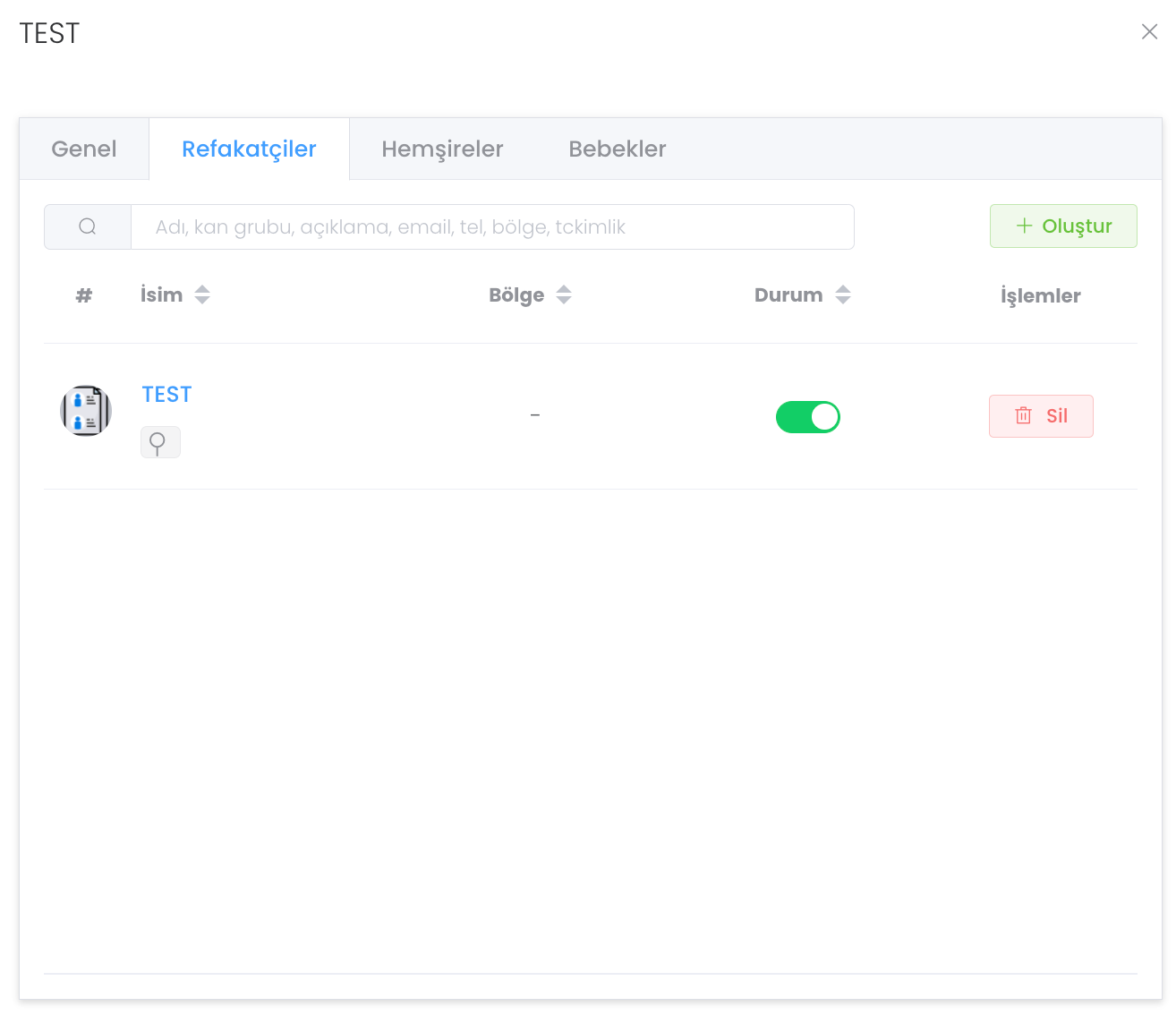Sort Bölge column descending with down caret
Viewport: 1176px width, 1015px height.
564,301
